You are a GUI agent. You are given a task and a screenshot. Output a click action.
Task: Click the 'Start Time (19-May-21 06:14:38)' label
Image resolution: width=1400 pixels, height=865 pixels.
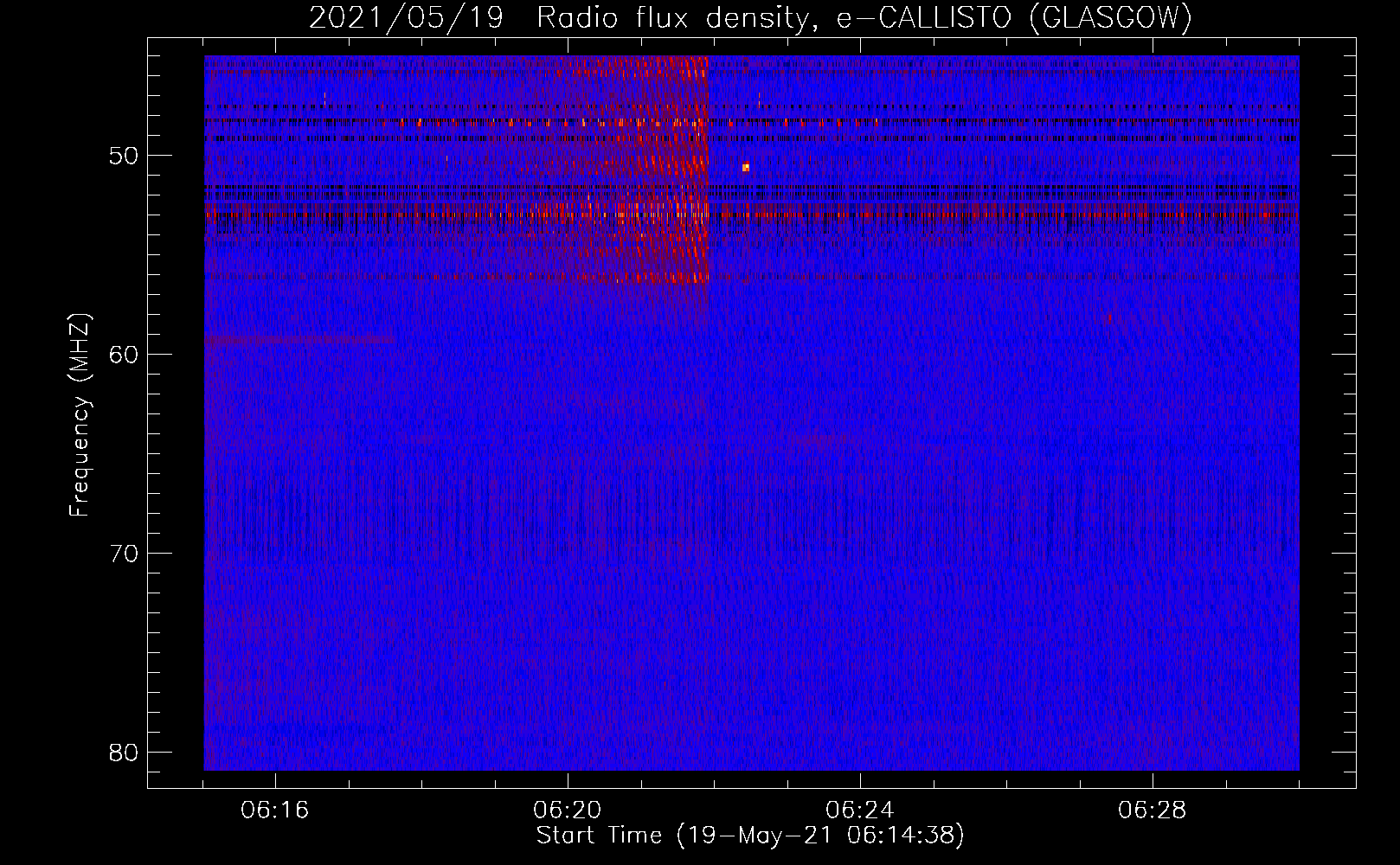(x=750, y=836)
